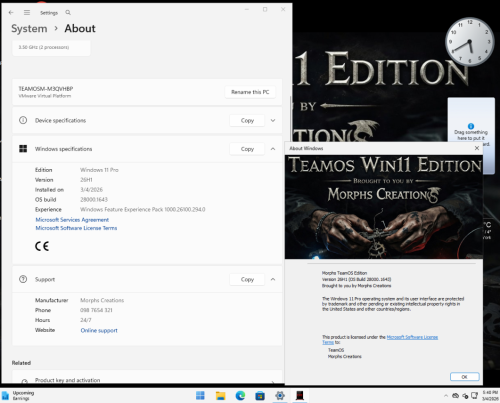Click the Settings search magnifier icon
The width and height of the screenshot is (500, 403).
(x=68, y=13)
